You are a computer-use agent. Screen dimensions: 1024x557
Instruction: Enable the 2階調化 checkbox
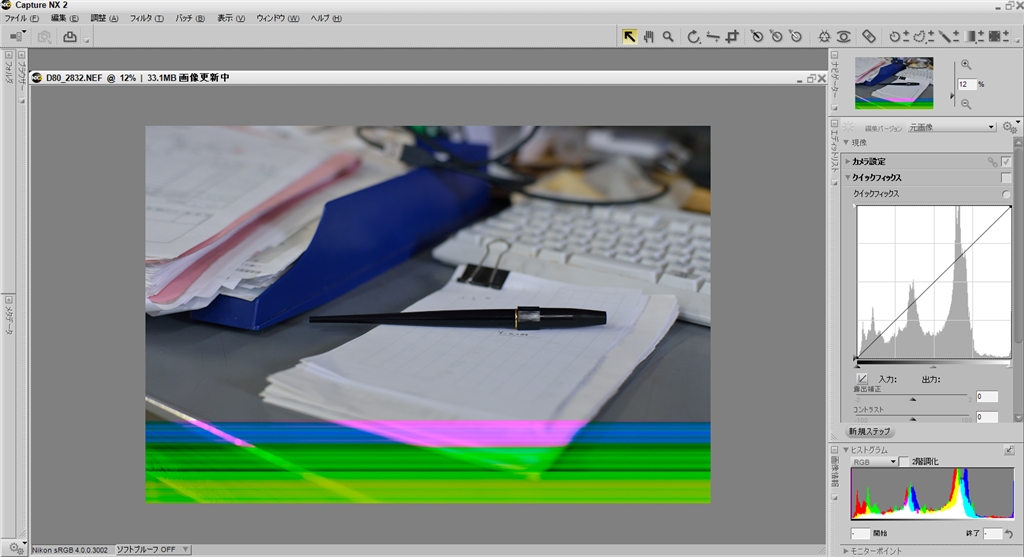(903, 462)
